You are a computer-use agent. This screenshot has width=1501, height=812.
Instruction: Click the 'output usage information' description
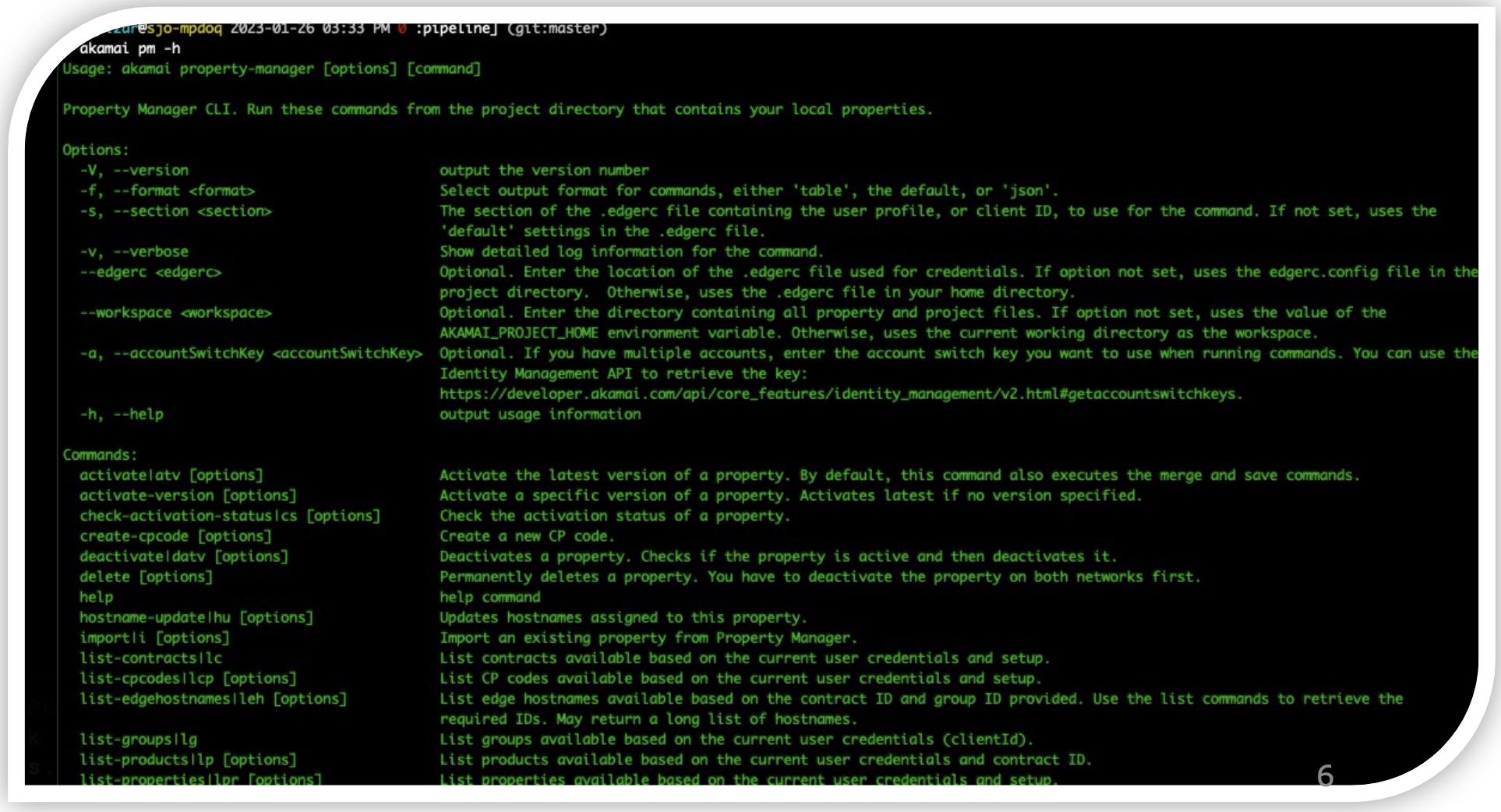coord(540,414)
